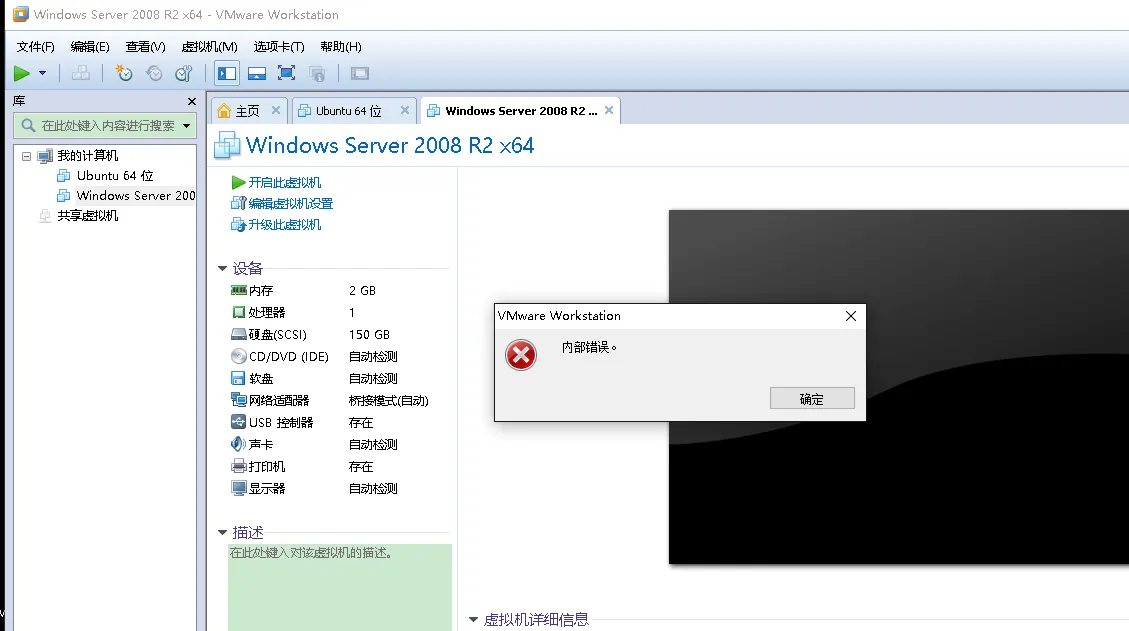Click the 开启此虚拟机 link
The width and height of the screenshot is (1129, 631).
coord(284,183)
